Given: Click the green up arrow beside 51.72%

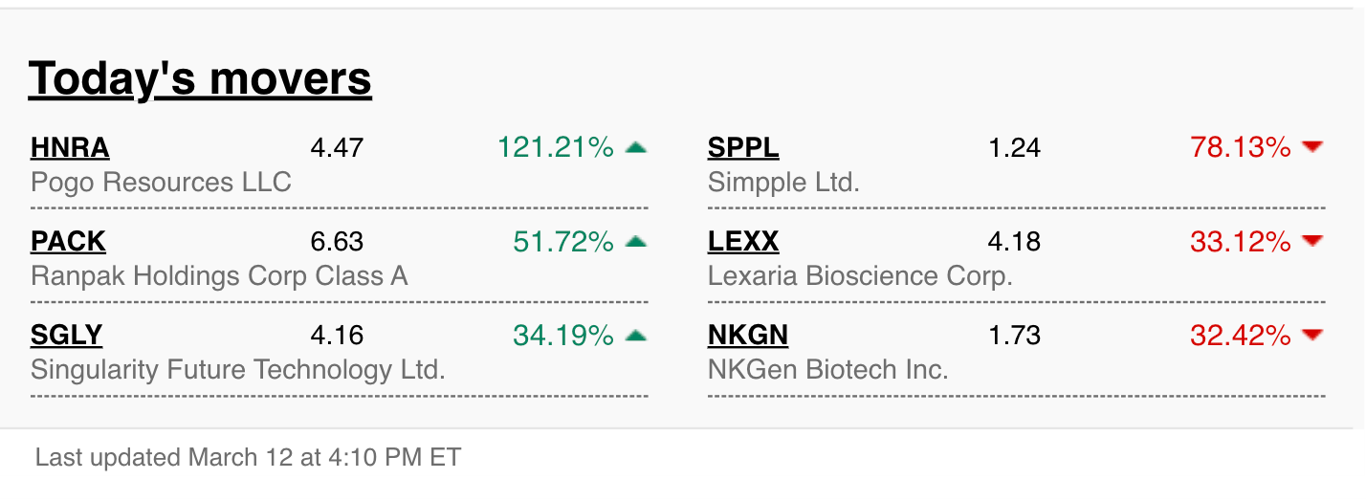Looking at the screenshot, I should pos(636,242).
